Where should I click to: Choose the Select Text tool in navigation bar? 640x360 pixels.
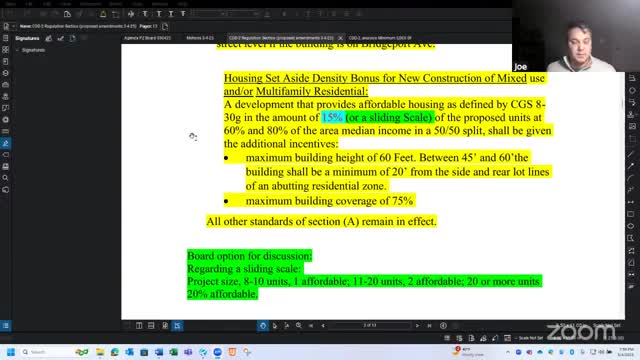[287, 326]
